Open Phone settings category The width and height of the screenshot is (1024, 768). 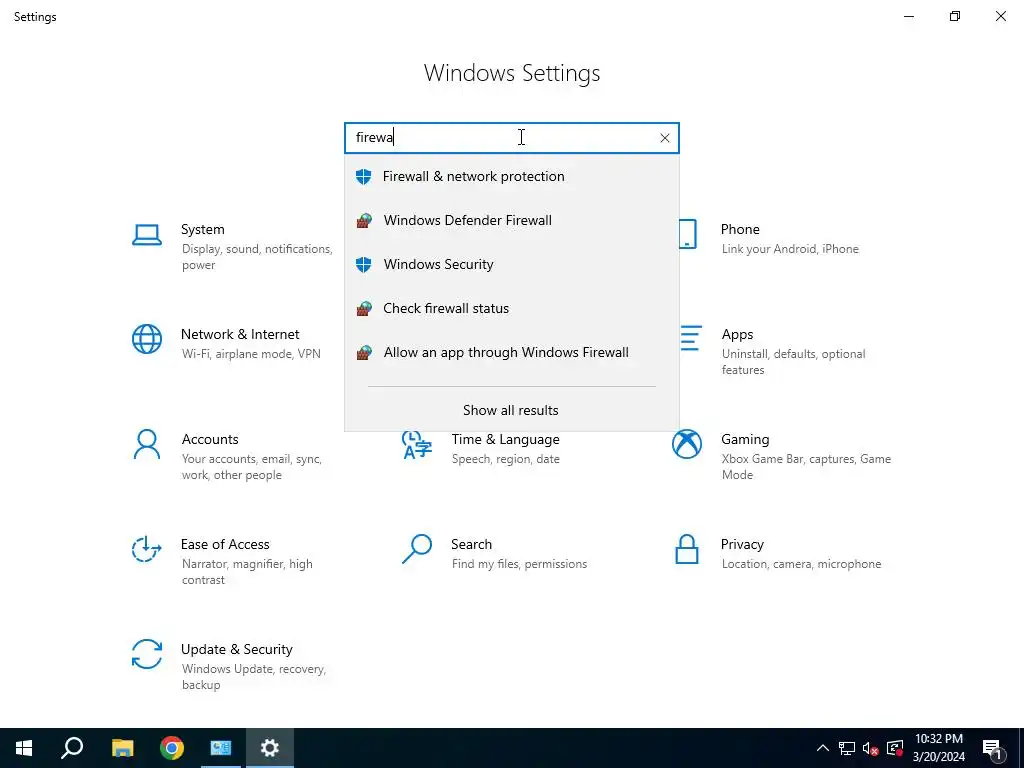pos(770,238)
